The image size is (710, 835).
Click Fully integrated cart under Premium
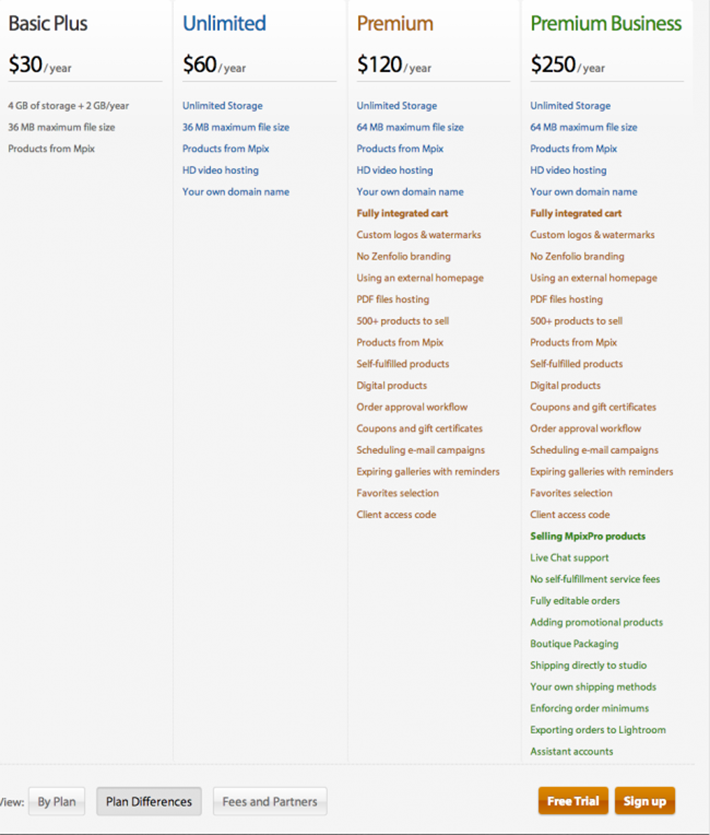(x=402, y=214)
